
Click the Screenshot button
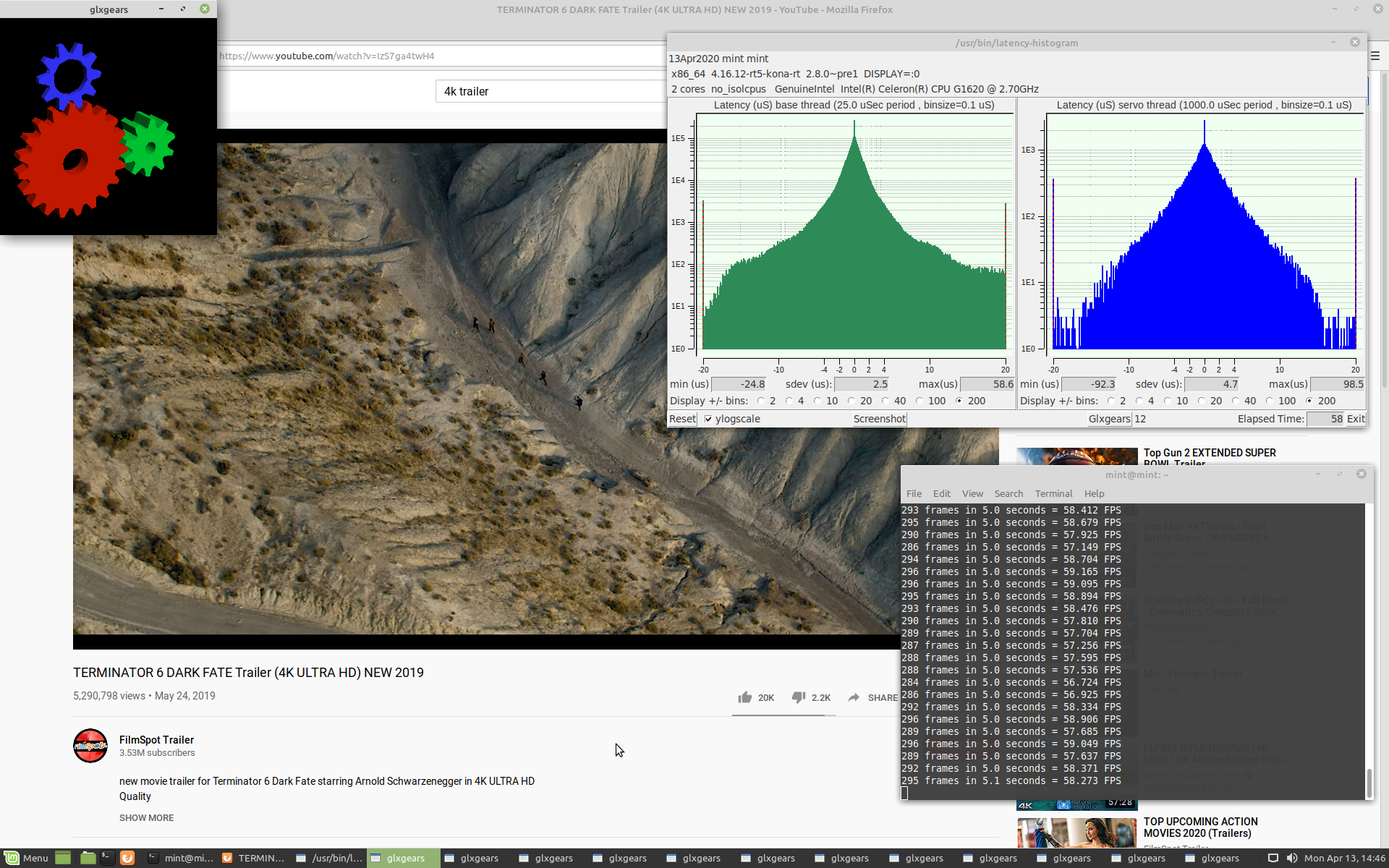point(880,420)
